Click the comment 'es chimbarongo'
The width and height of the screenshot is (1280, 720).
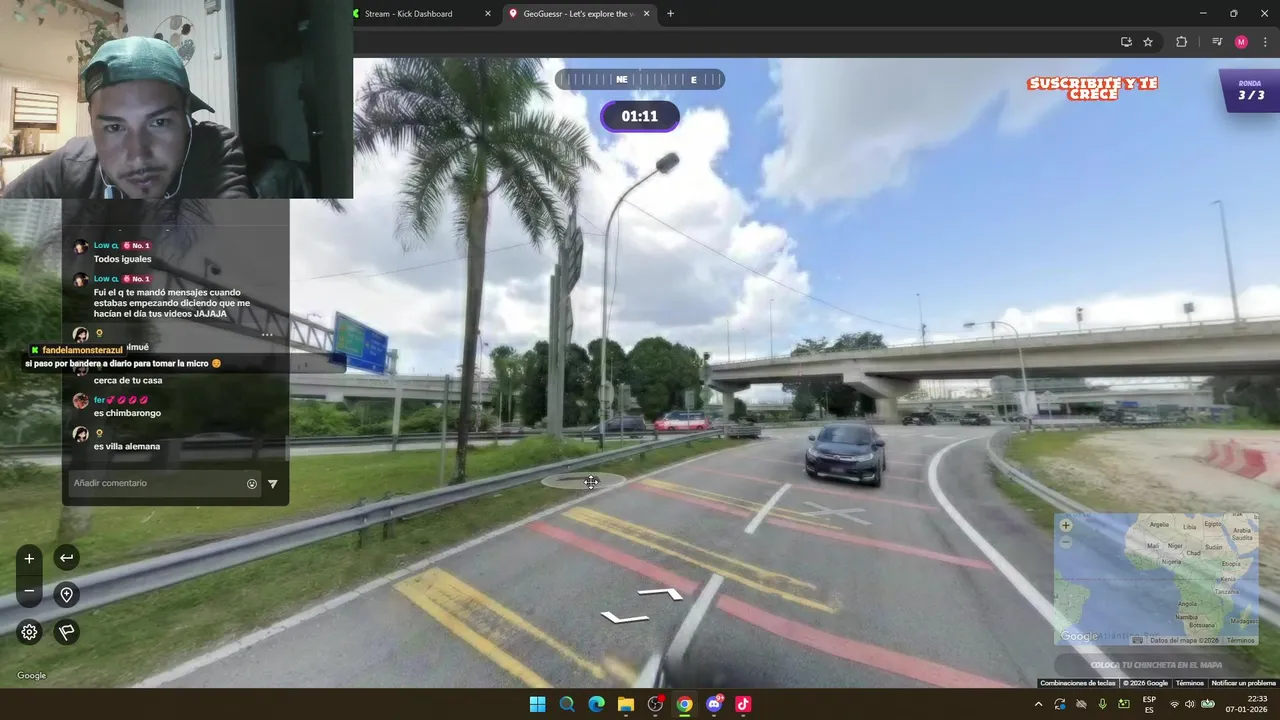click(127, 413)
